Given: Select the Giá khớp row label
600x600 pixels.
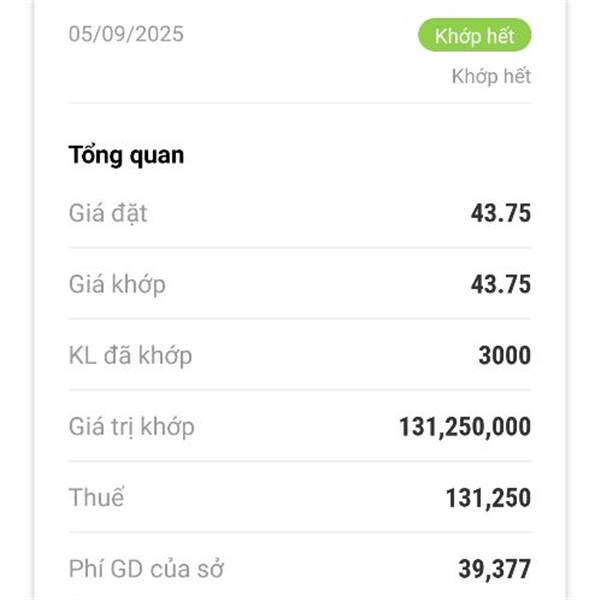Looking at the screenshot, I should click(x=117, y=284).
